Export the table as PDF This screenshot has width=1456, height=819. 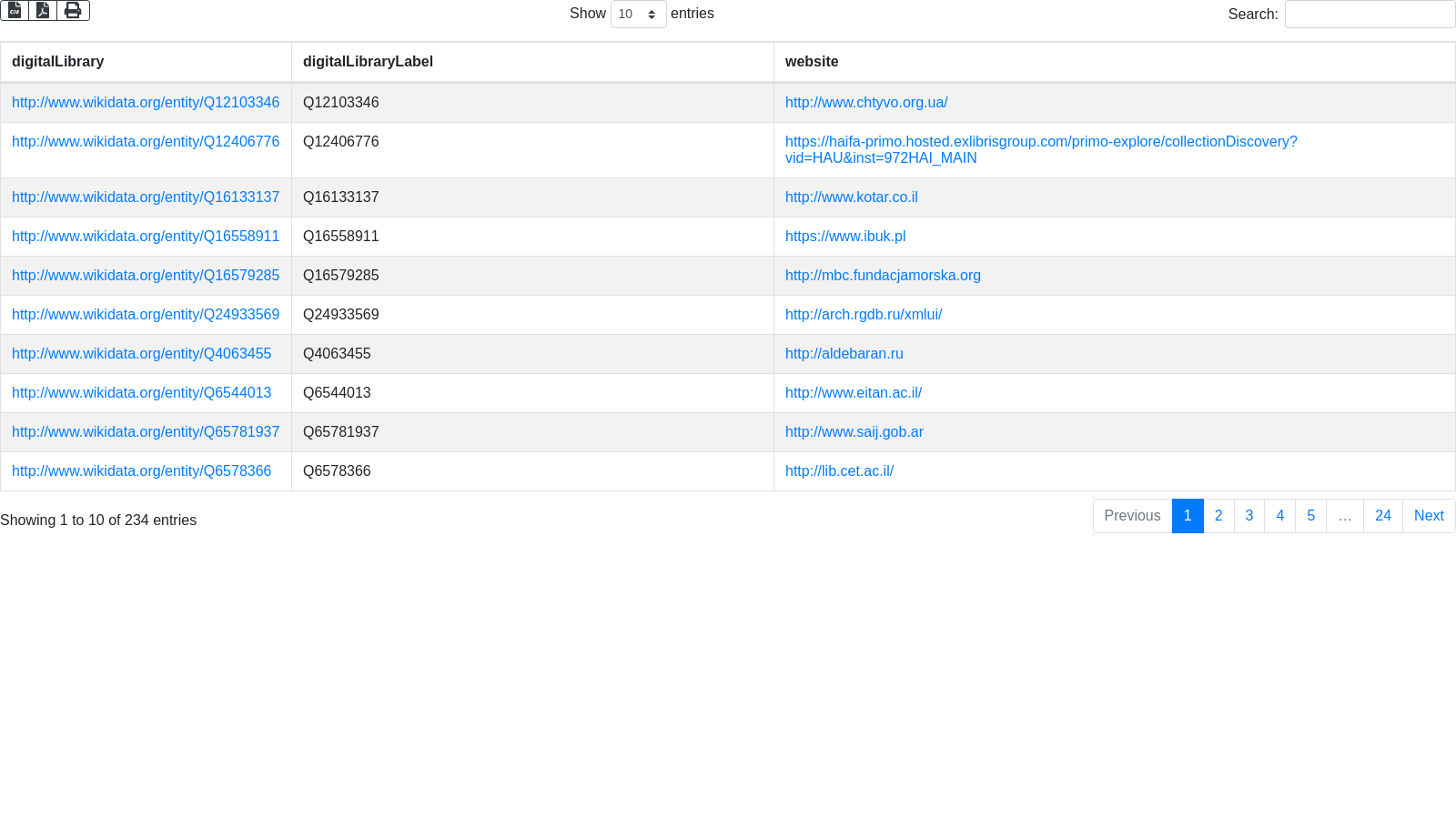[43, 10]
